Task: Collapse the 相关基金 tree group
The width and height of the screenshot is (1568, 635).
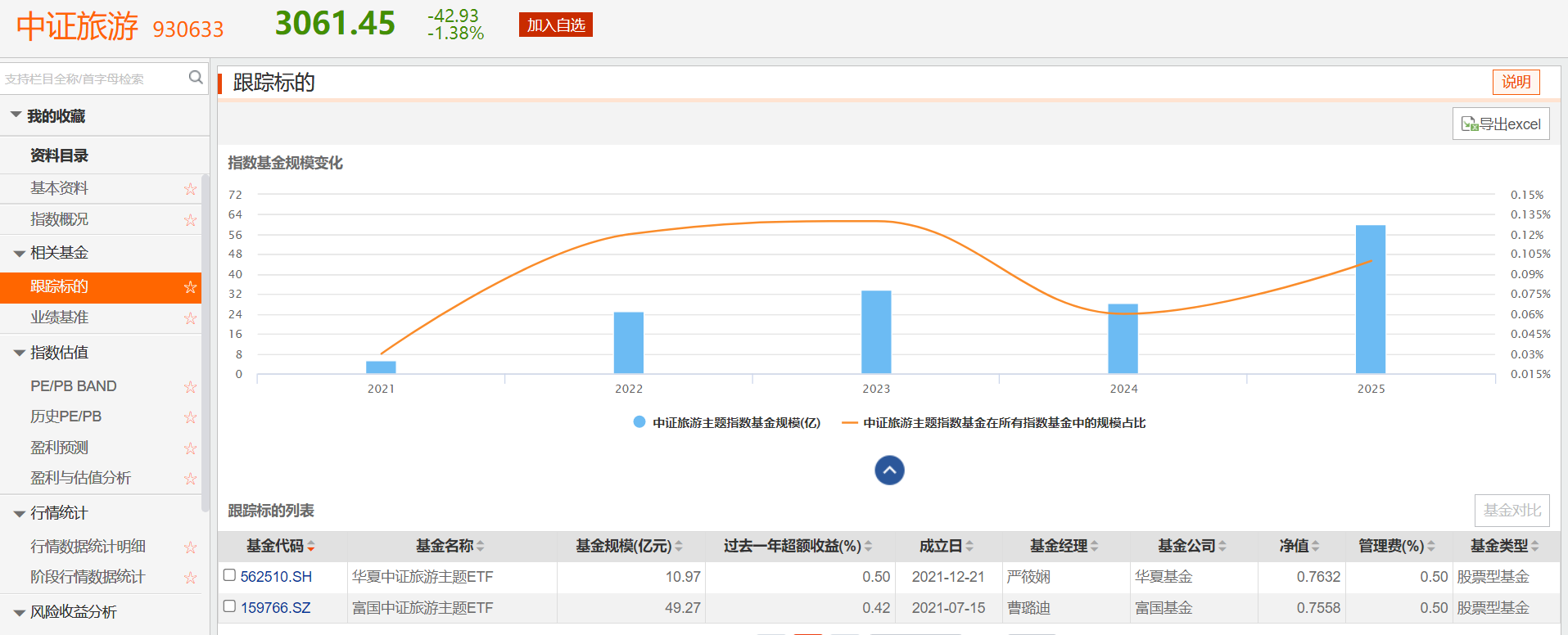Action: pyautogui.click(x=19, y=254)
